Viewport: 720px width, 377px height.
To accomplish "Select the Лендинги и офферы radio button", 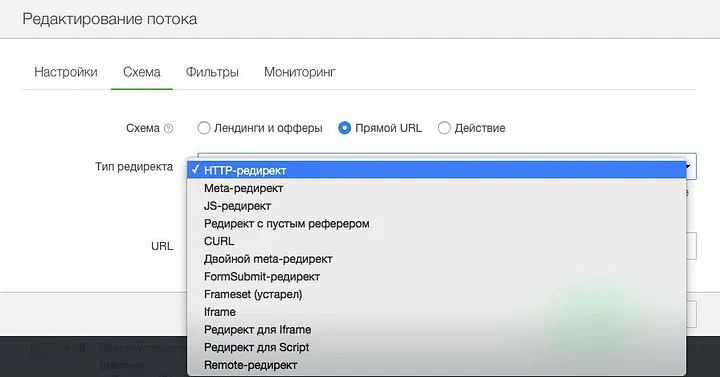I will [x=204, y=128].
